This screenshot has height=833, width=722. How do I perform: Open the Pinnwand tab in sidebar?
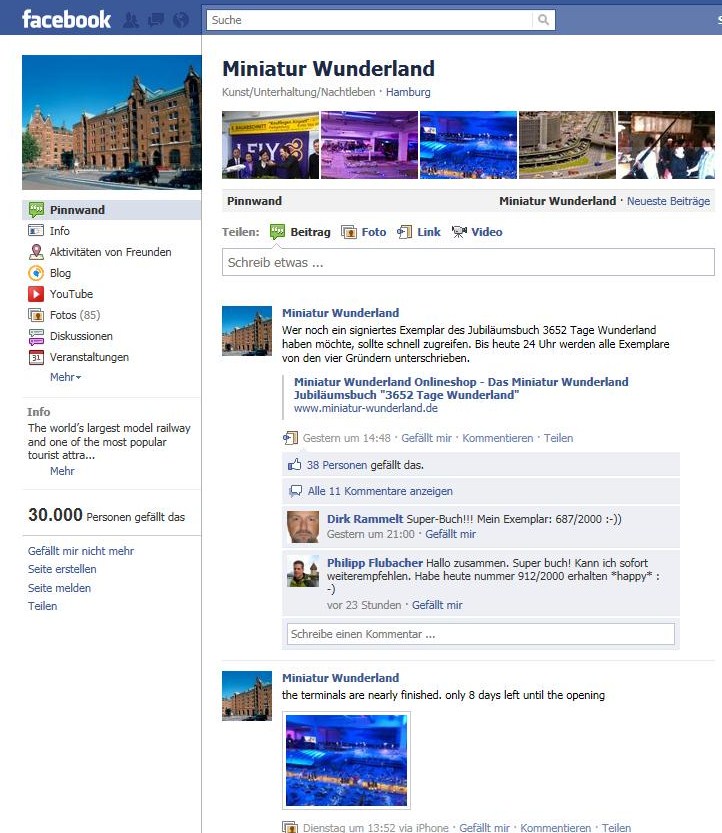[111, 210]
